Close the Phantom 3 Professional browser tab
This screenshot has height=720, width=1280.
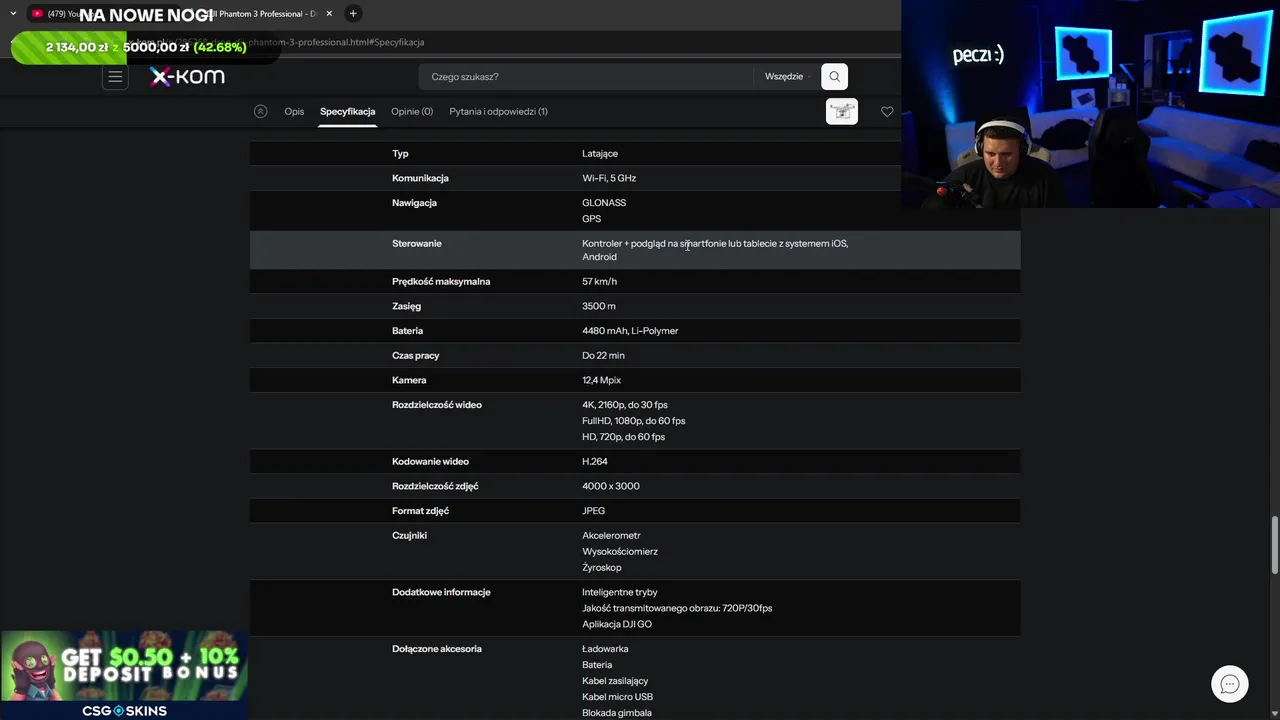[329, 14]
